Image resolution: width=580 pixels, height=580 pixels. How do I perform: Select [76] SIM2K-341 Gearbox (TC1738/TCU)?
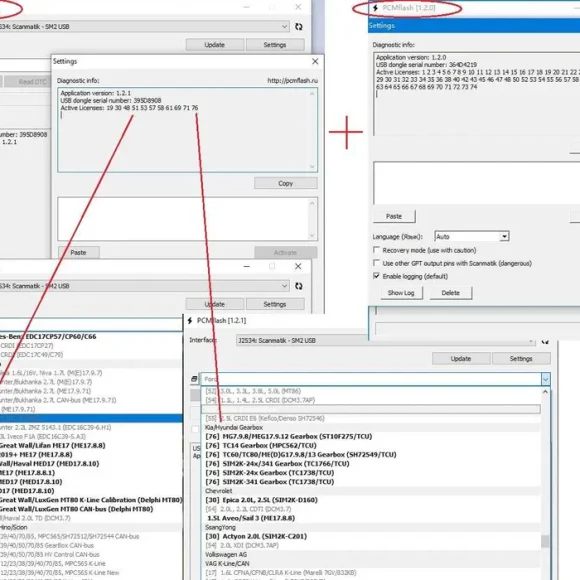(x=270, y=482)
